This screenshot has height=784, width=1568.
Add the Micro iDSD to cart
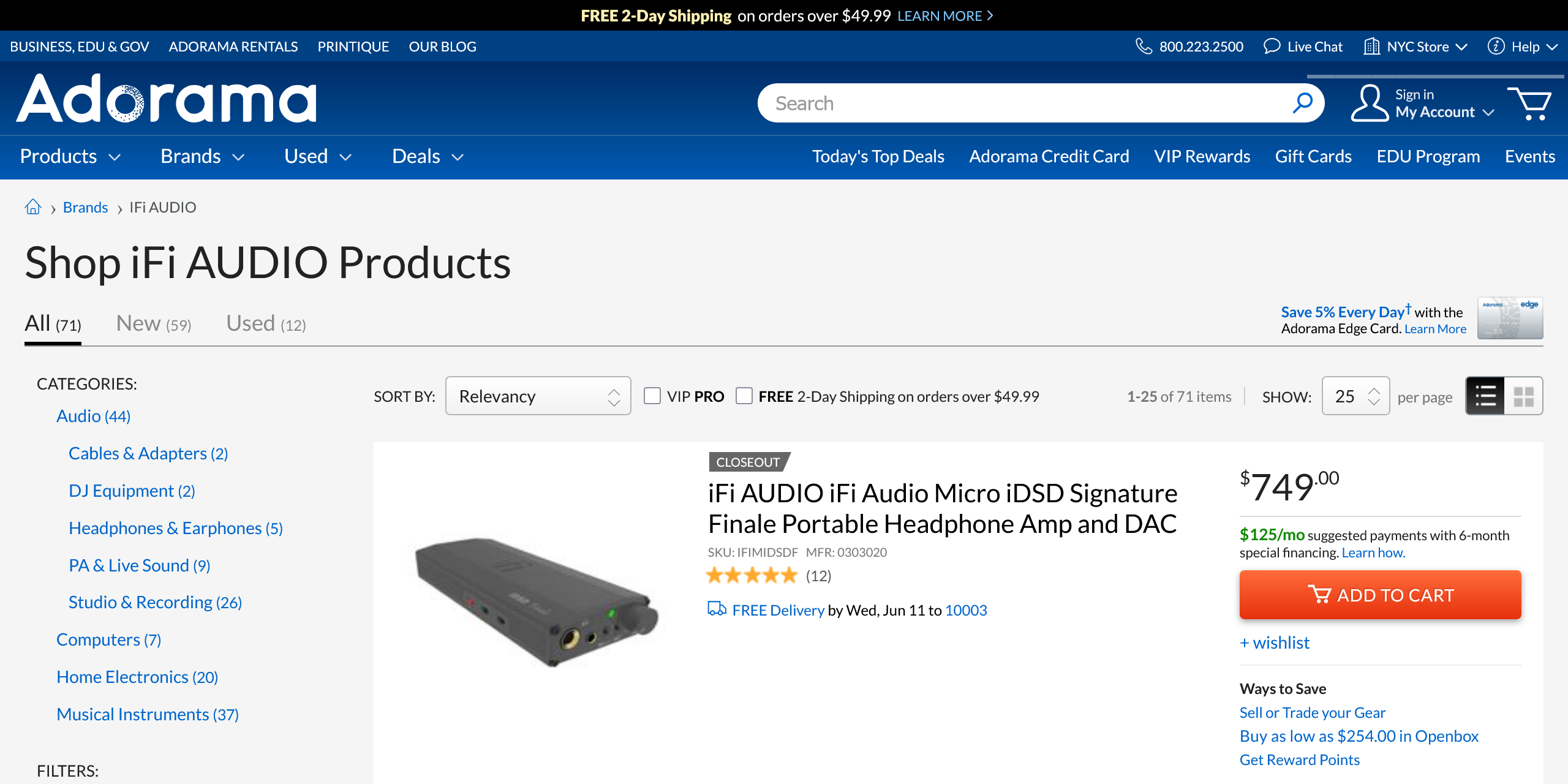tap(1380, 595)
